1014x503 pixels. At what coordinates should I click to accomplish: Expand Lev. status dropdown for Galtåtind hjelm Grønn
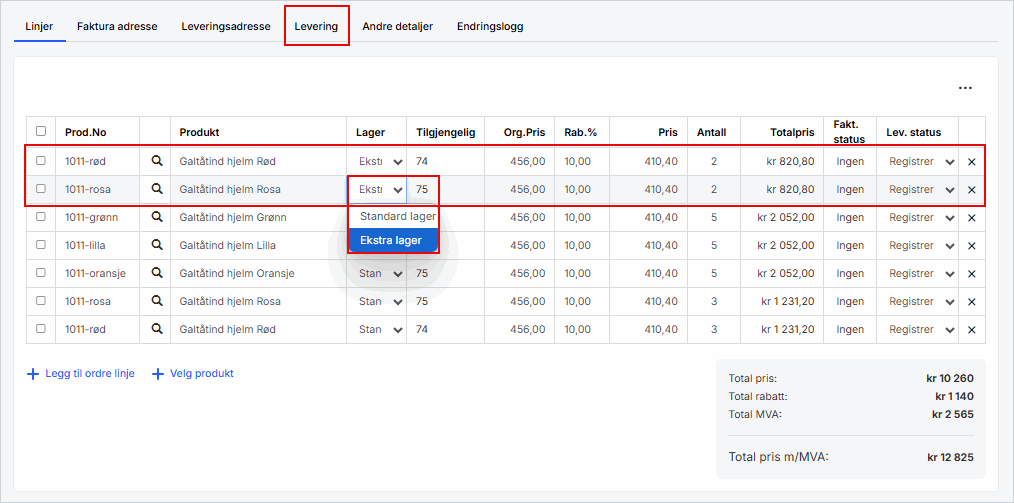coord(921,217)
